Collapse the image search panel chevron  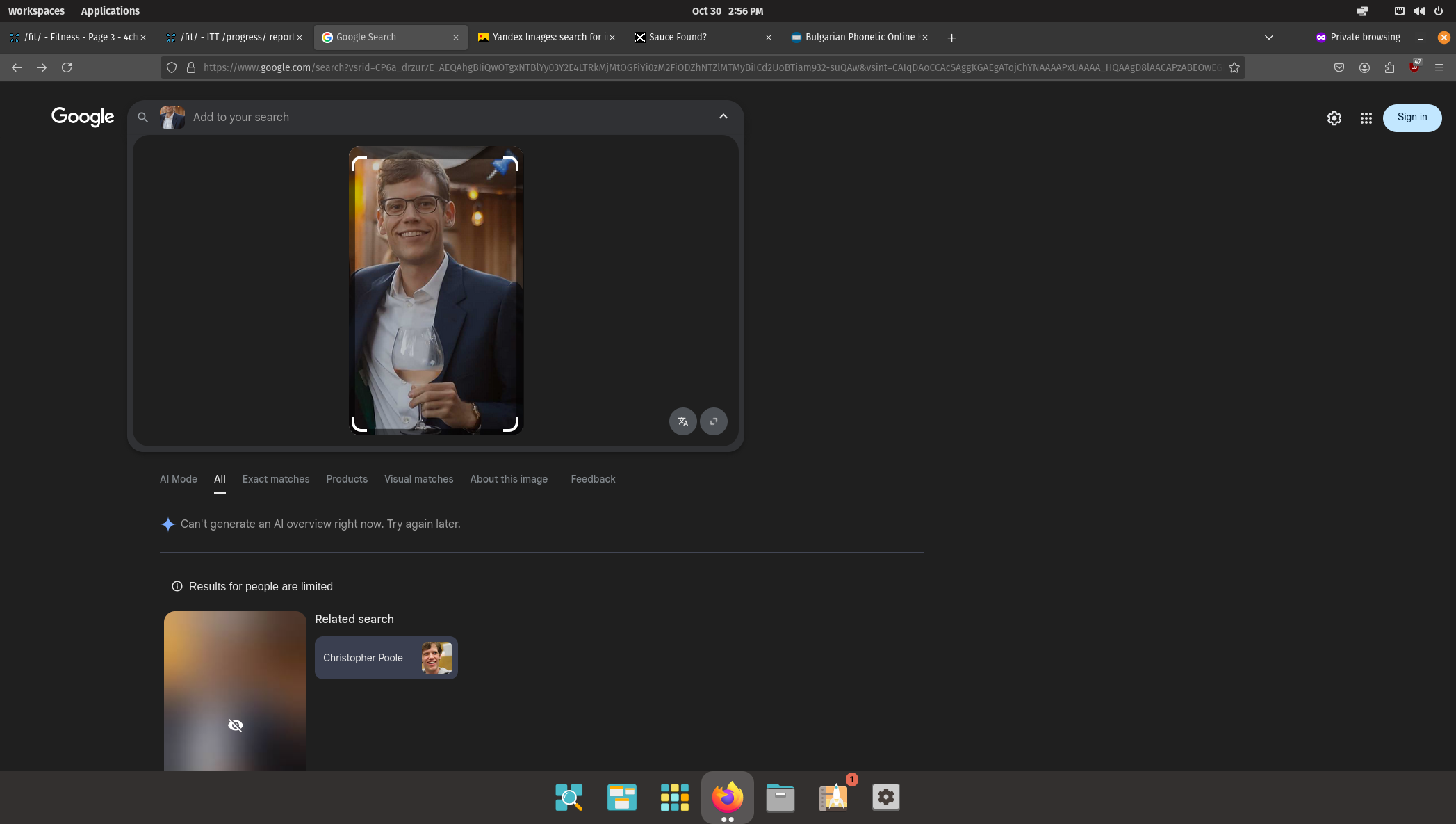(723, 117)
